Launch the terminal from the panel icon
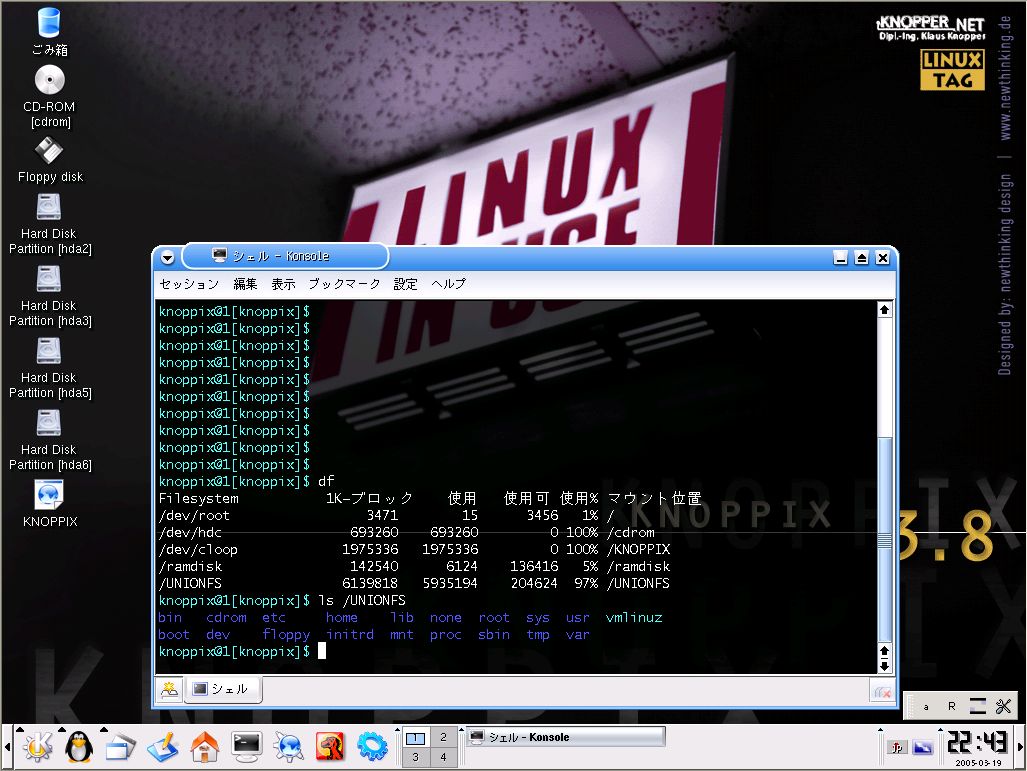The image size is (1027, 771). (x=246, y=747)
